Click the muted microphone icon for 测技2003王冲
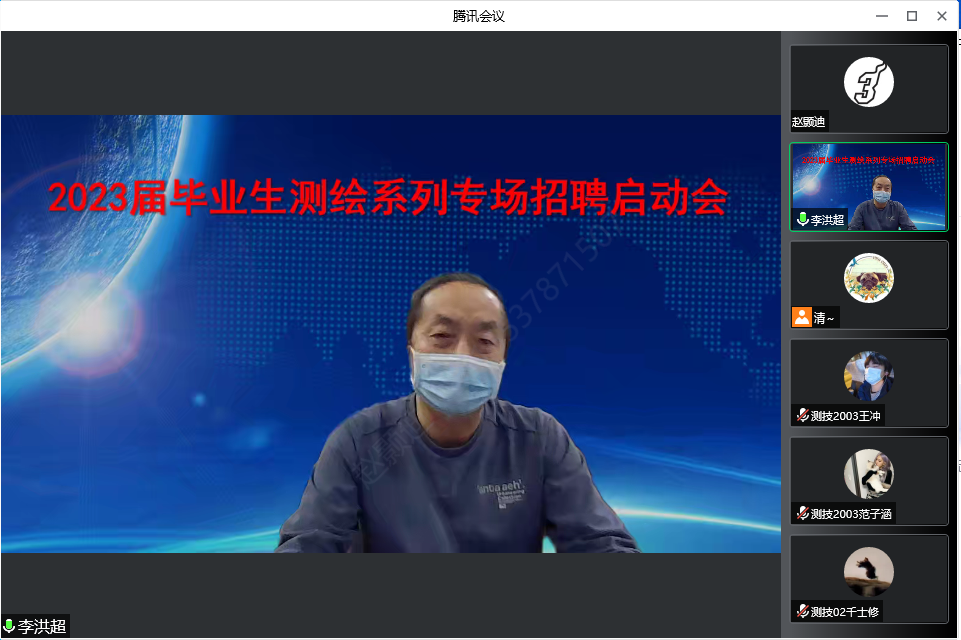The width and height of the screenshot is (961, 640). pos(801,416)
